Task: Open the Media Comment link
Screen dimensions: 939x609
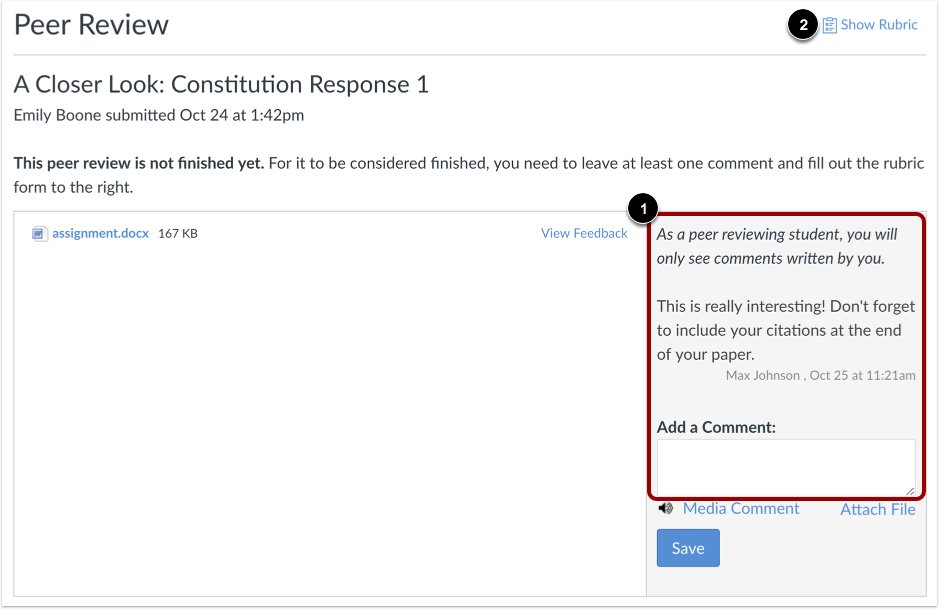Action: pyautogui.click(x=741, y=508)
